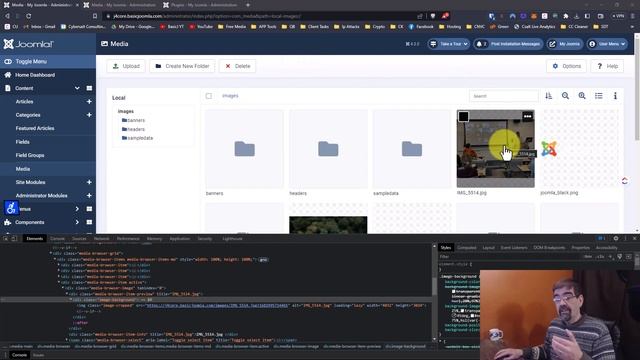This screenshot has width=640, height=360.
Task: Click My Joomla site link
Action: 564,44
